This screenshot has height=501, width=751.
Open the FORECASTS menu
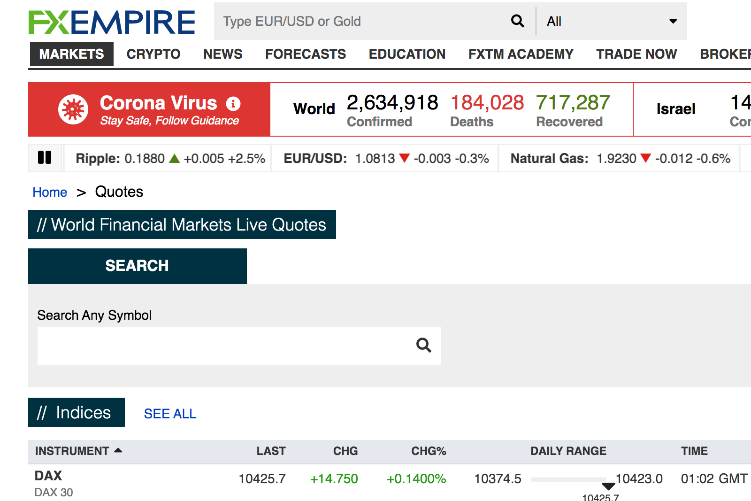click(x=306, y=54)
